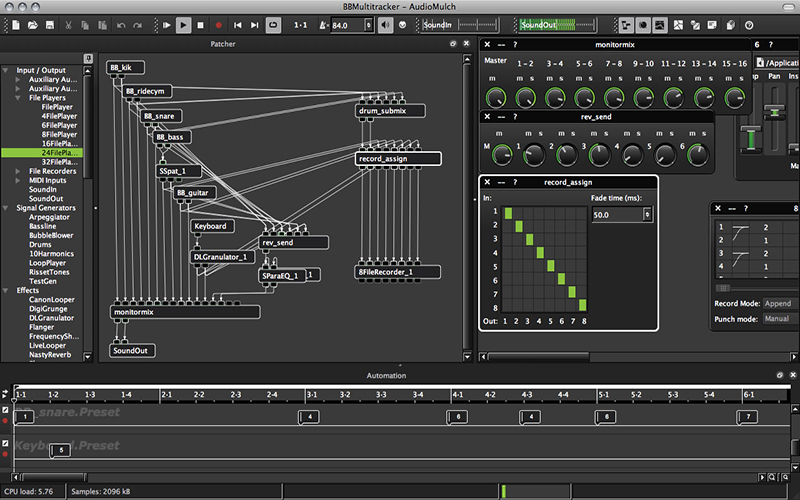The width and height of the screenshot is (800, 500).
Task: Expand the File Recorders tree group
Action: (x=18, y=171)
